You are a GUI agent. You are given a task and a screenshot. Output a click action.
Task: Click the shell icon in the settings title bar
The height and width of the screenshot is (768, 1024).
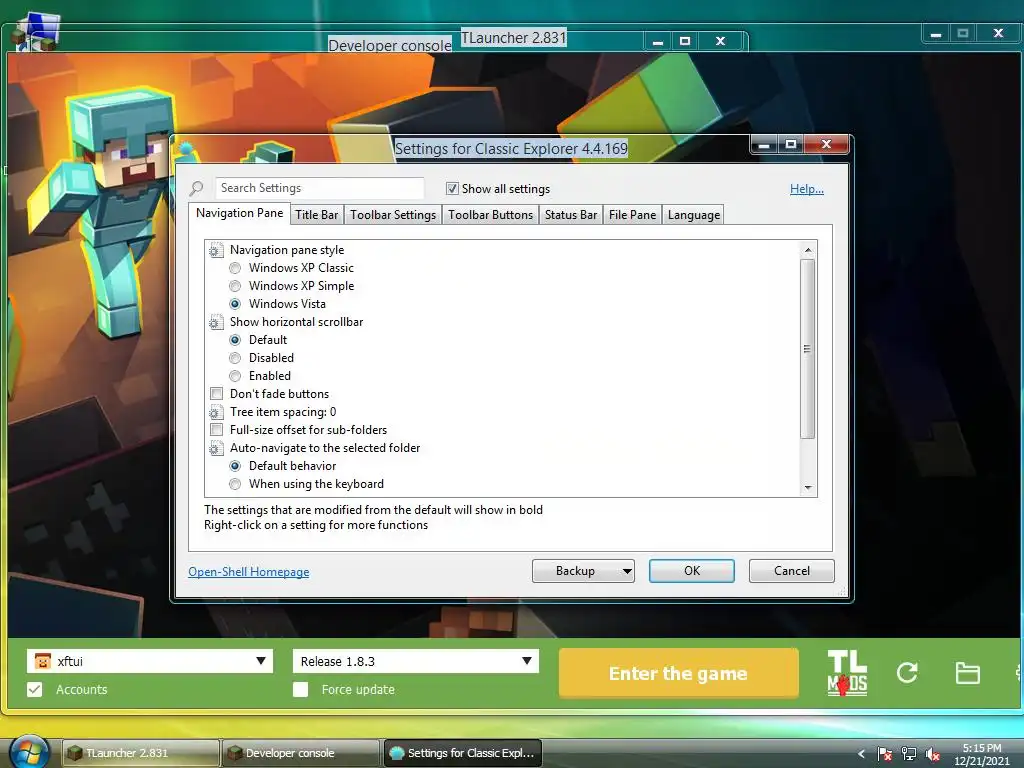185,149
